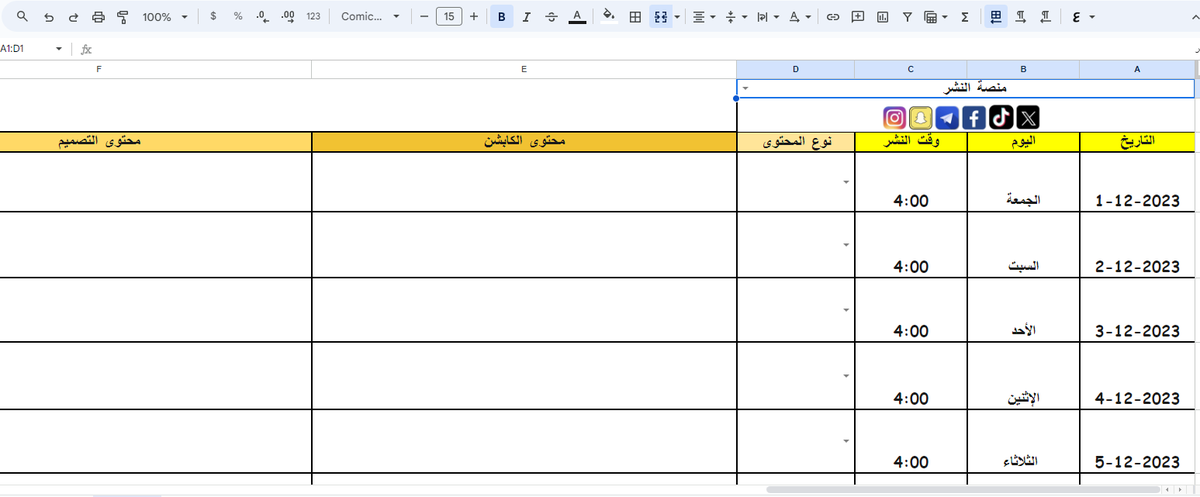Select column E header
Image resolution: width=1200 pixels, height=497 pixels.
tap(524, 69)
